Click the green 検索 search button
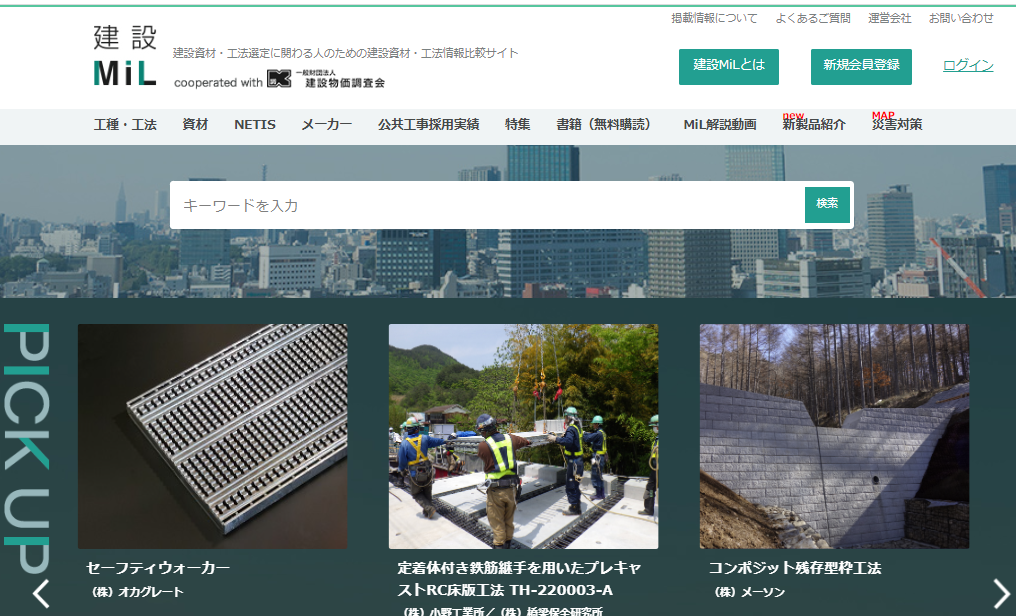The height and width of the screenshot is (616, 1016). pos(827,204)
